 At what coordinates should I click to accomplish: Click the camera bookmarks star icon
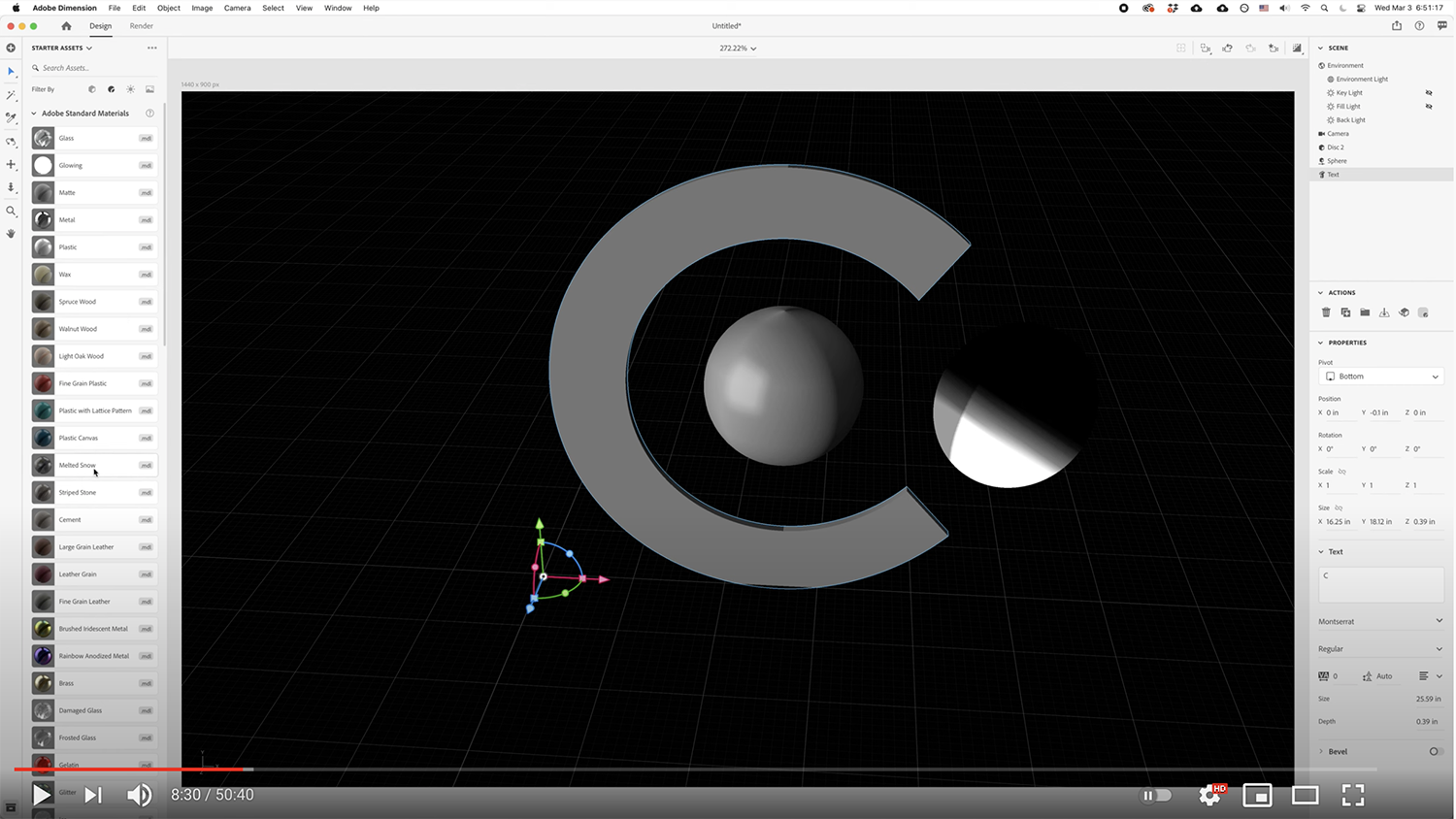click(x=1274, y=48)
